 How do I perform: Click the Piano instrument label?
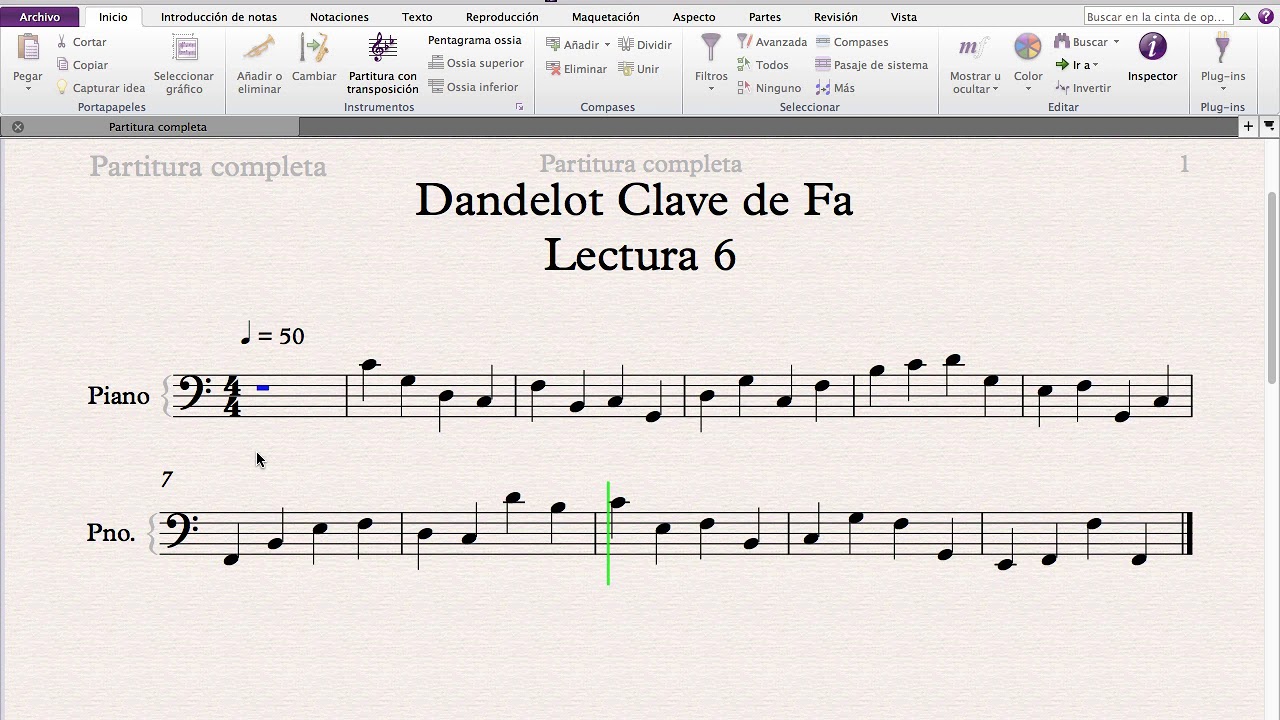point(118,395)
